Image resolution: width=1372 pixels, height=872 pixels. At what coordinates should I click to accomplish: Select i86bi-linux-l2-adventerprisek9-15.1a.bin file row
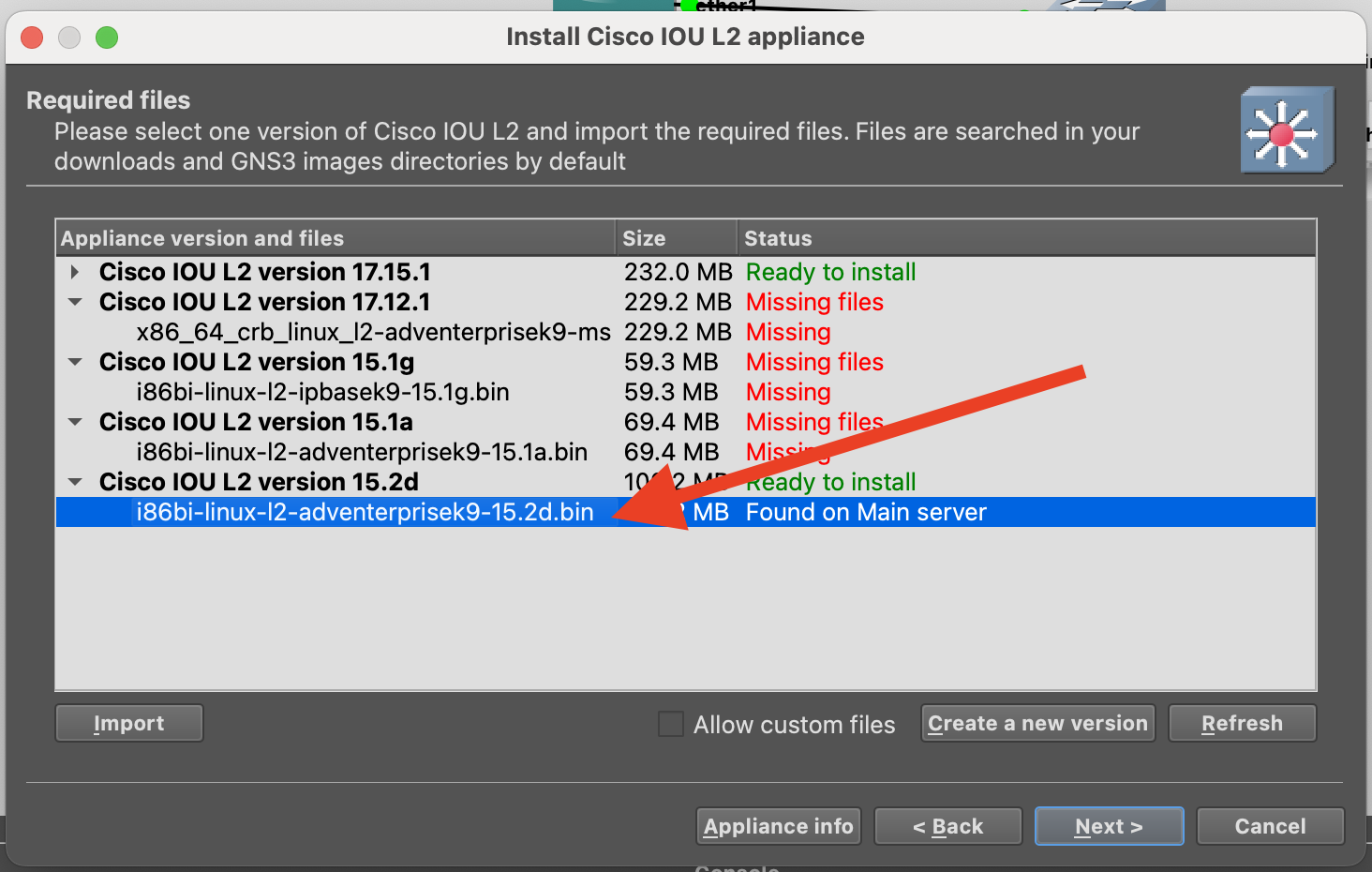[362, 452]
